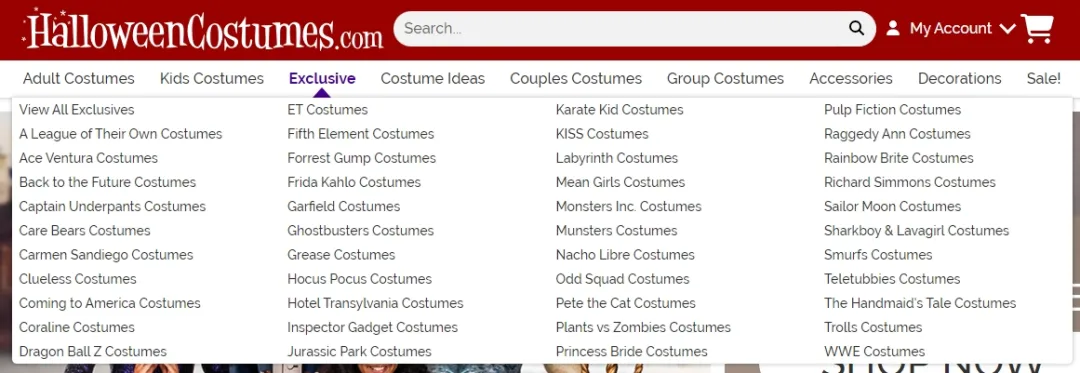
Task: Open ET Costumes link
Action: pyautogui.click(x=327, y=109)
